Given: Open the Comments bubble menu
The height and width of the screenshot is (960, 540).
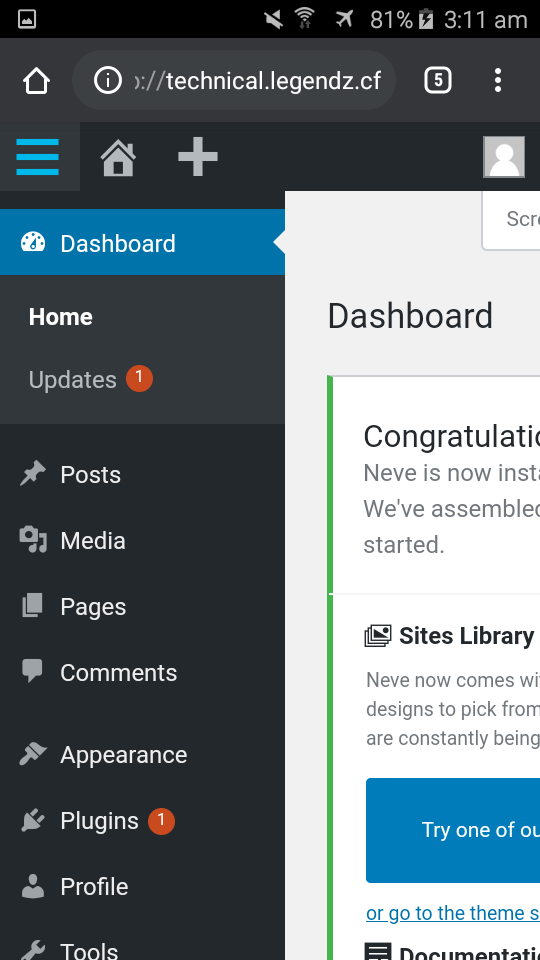Looking at the screenshot, I should 142,673.
